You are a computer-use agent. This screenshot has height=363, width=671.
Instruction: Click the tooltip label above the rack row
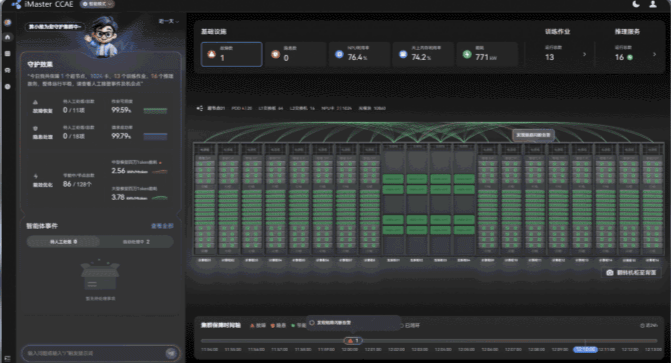pos(533,135)
